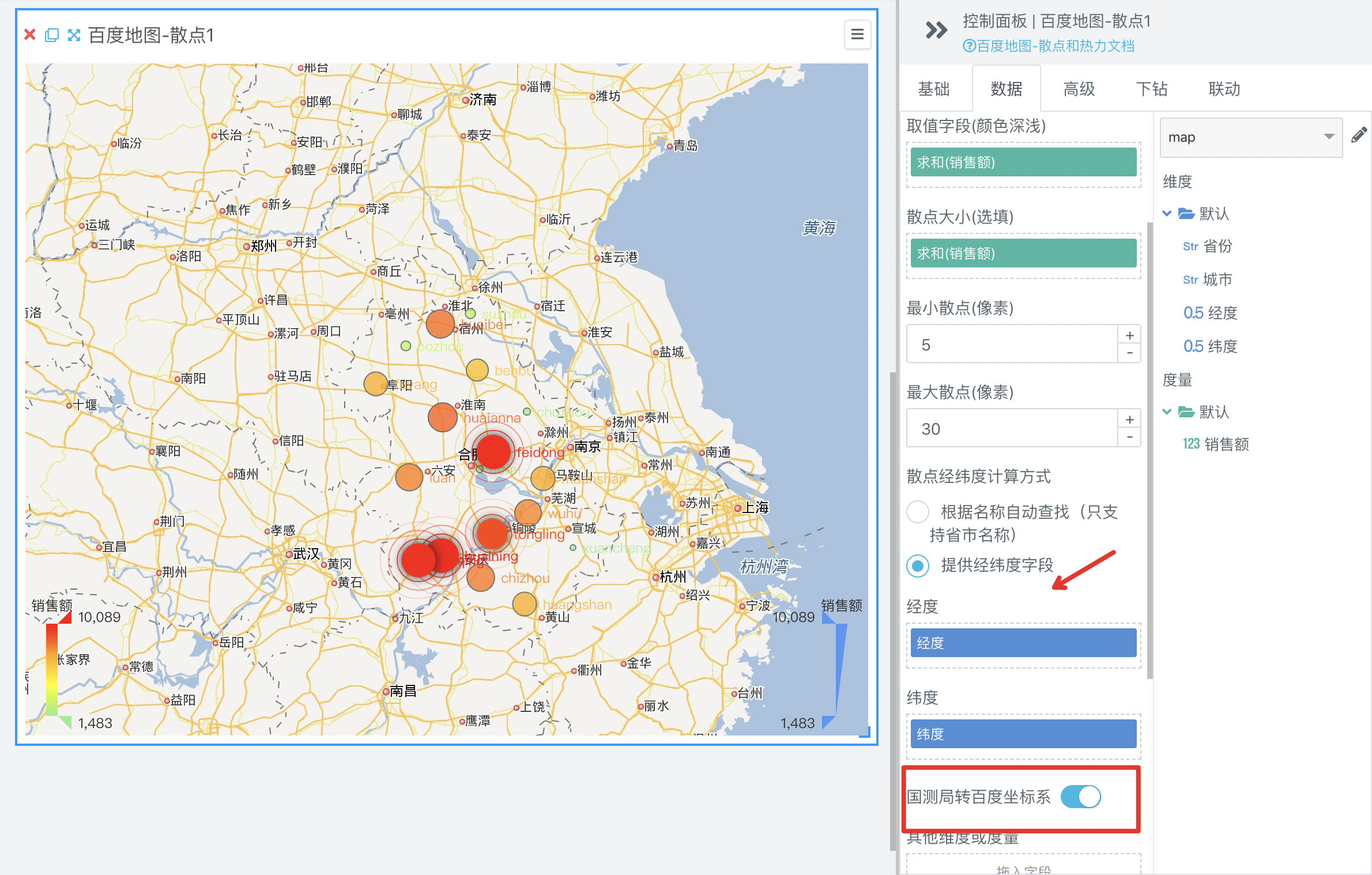The image size is (1372, 875).
Task: Click the folder icon under 维度
Action: [x=1186, y=214]
